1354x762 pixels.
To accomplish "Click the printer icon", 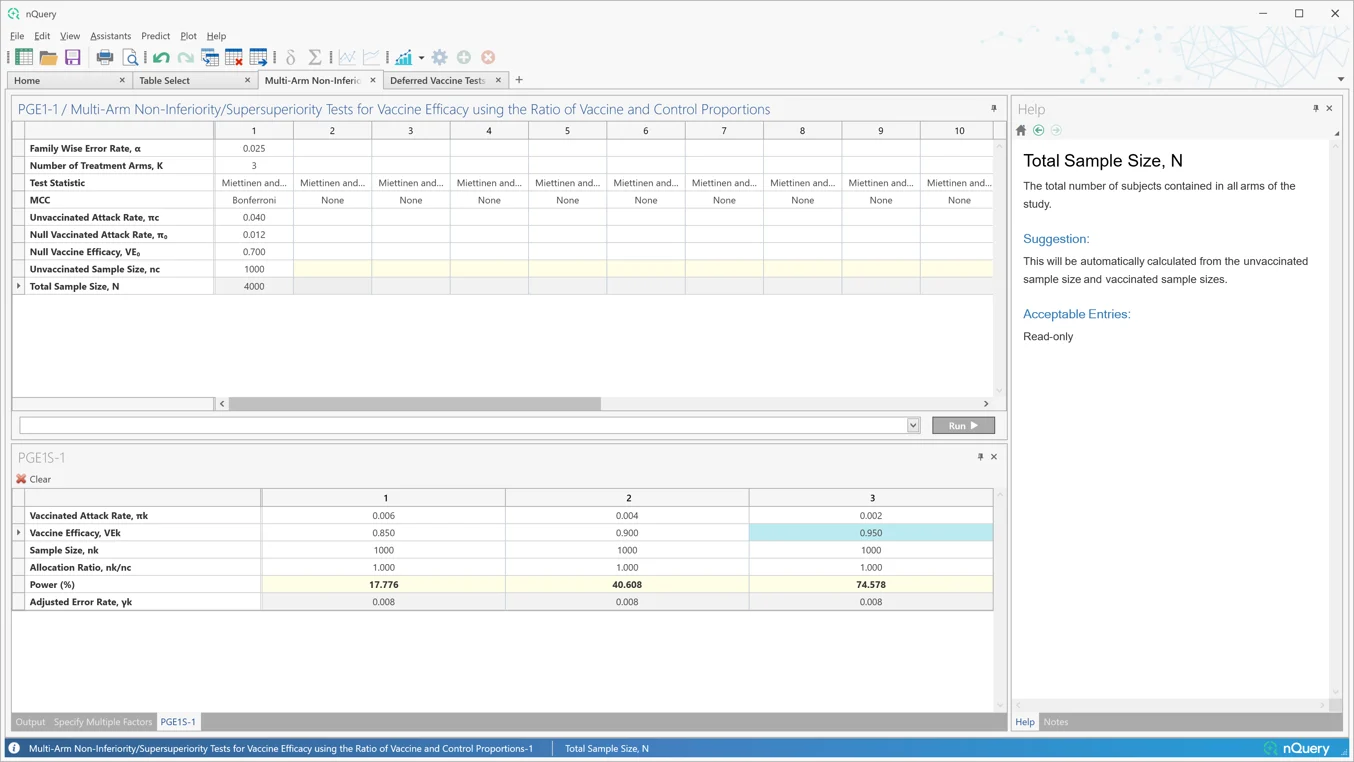I will point(105,58).
